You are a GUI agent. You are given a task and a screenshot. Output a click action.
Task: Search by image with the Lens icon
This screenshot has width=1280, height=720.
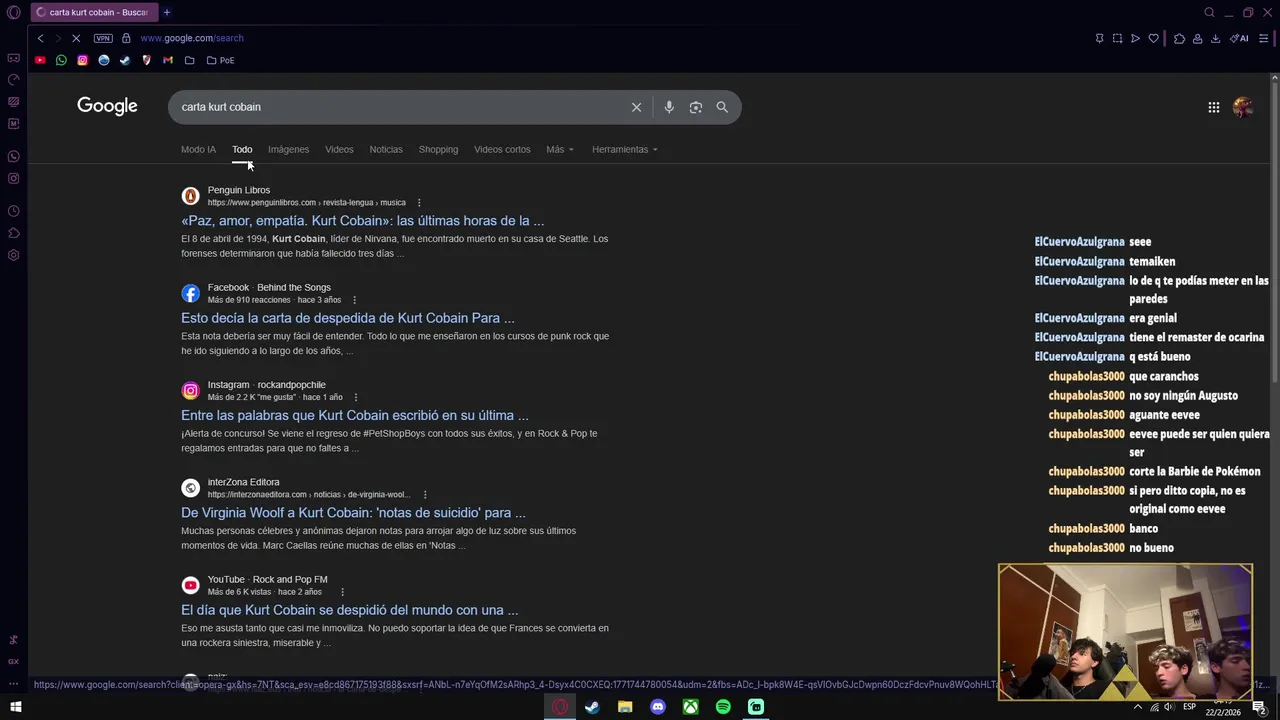696,107
